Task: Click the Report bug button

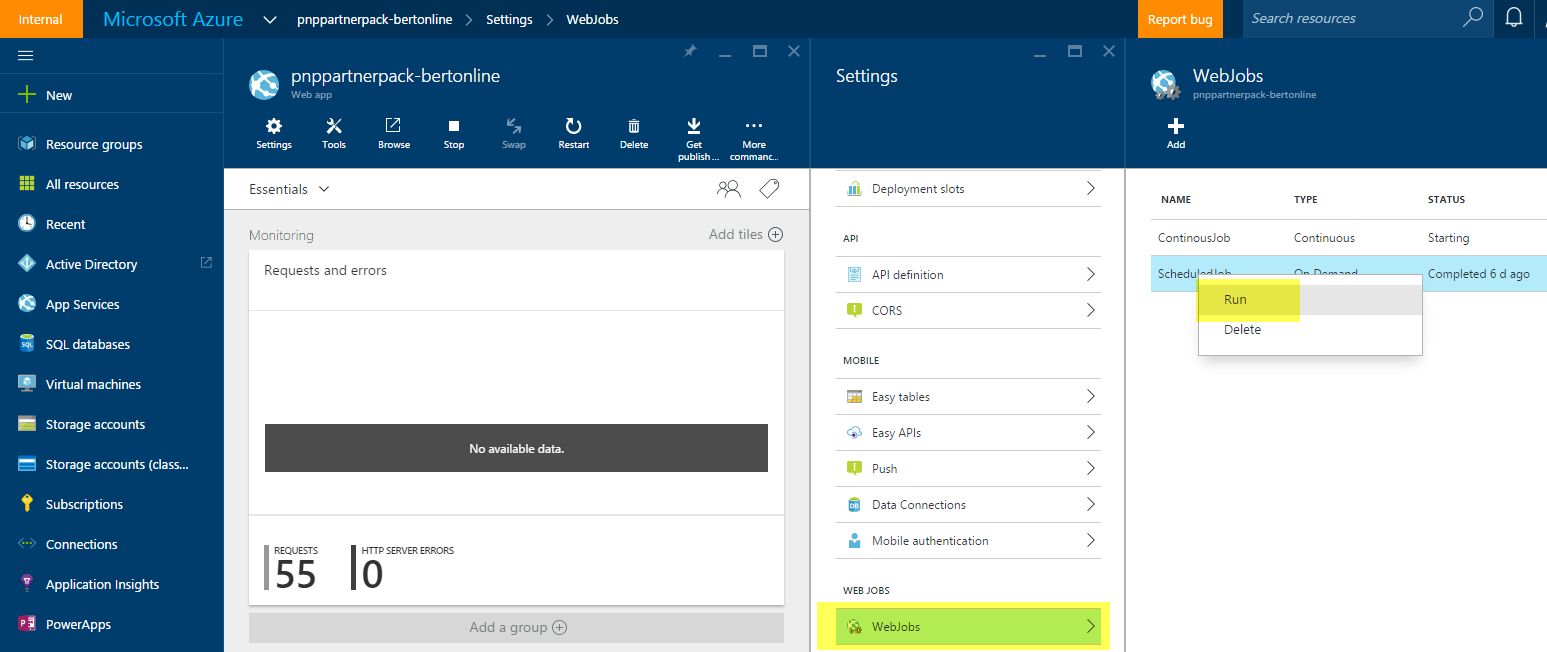Action: point(1180,18)
